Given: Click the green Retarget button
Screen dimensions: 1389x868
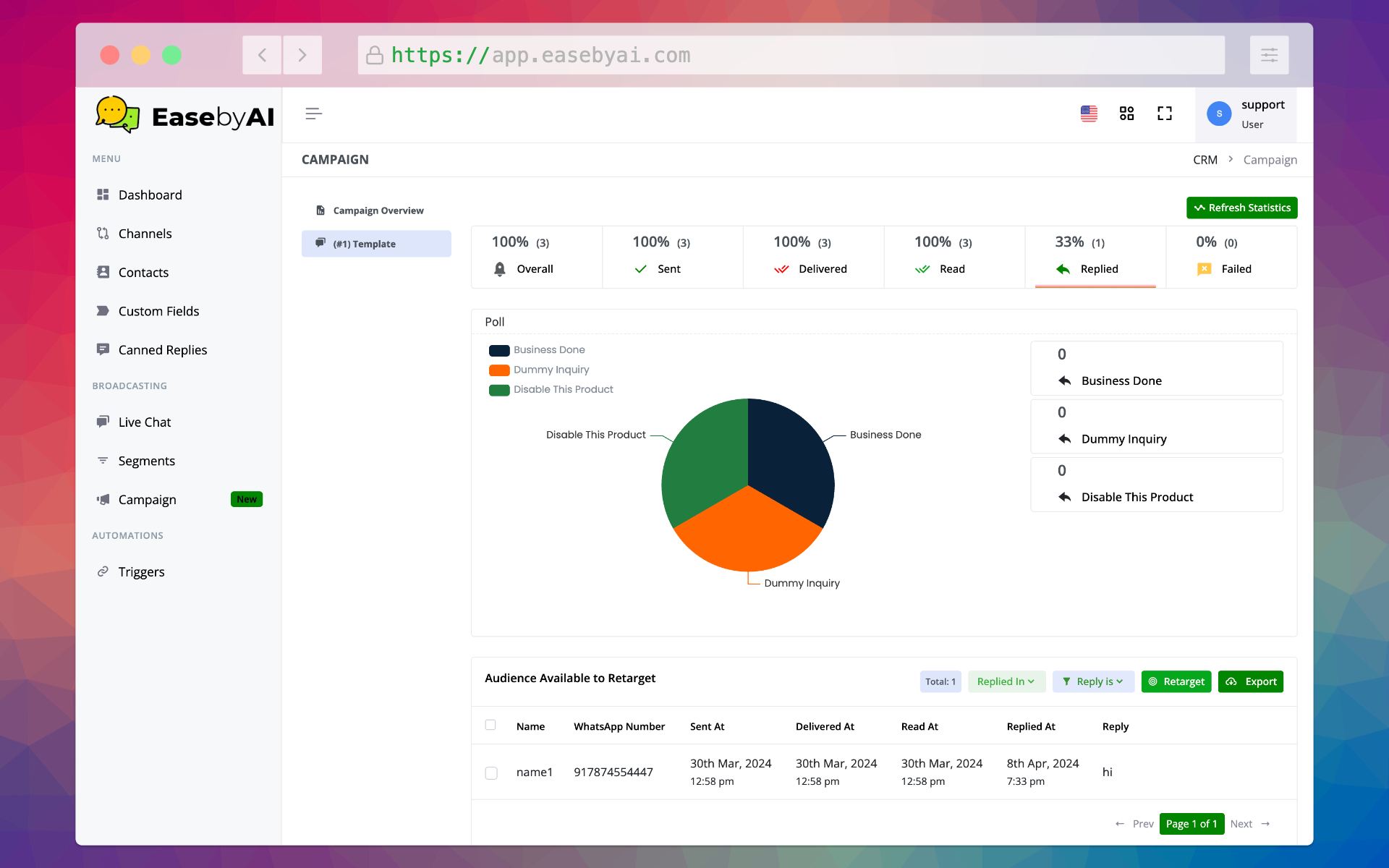Looking at the screenshot, I should click(x=1176, y=681).
